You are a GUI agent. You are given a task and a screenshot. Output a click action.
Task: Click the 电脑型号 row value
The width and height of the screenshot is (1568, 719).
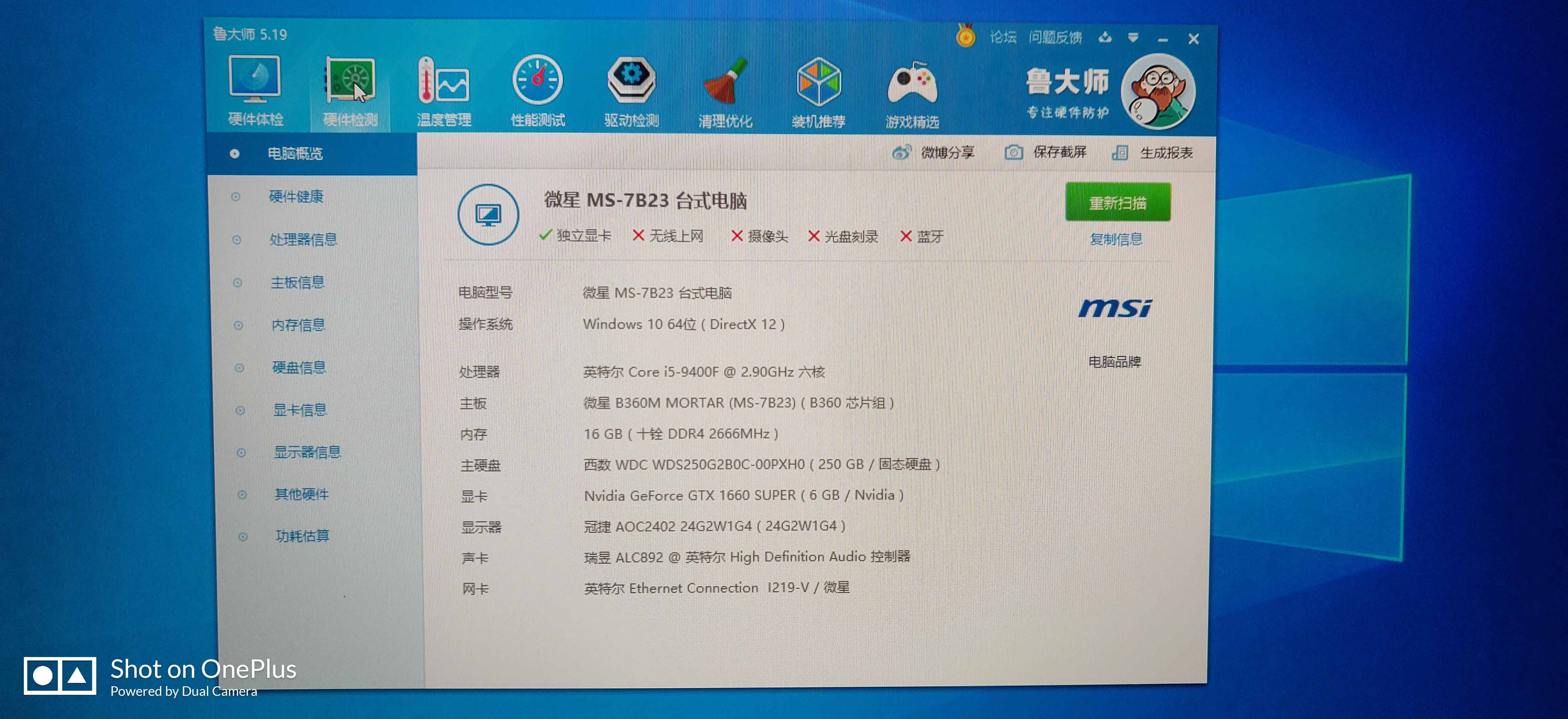click(x=657, y=293)
